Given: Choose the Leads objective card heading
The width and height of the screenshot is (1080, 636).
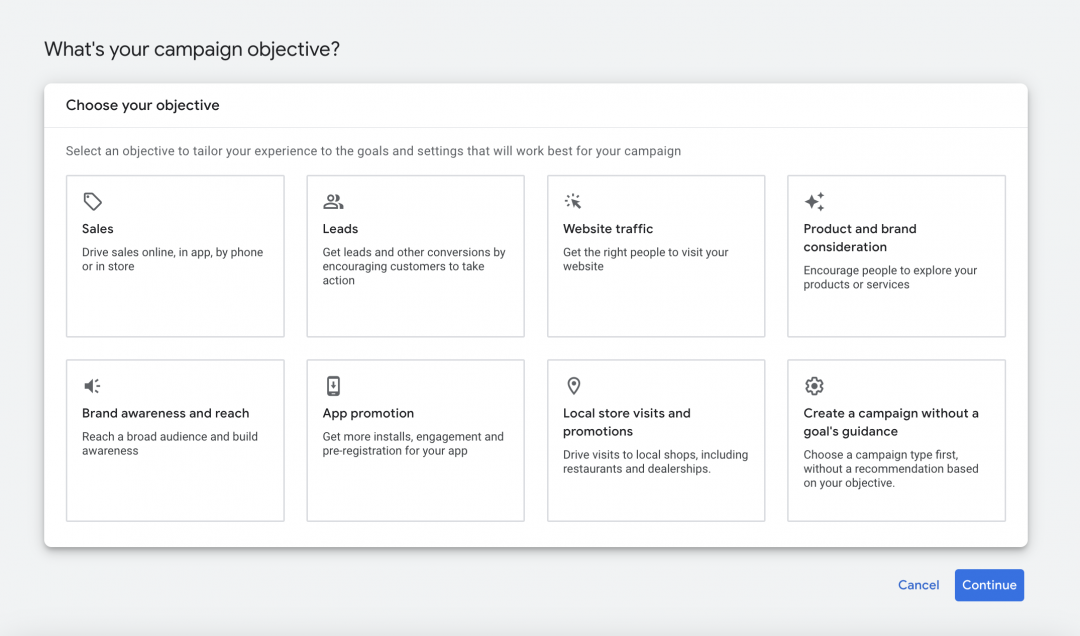Looking at the screenshot, I should click(340, 229).
